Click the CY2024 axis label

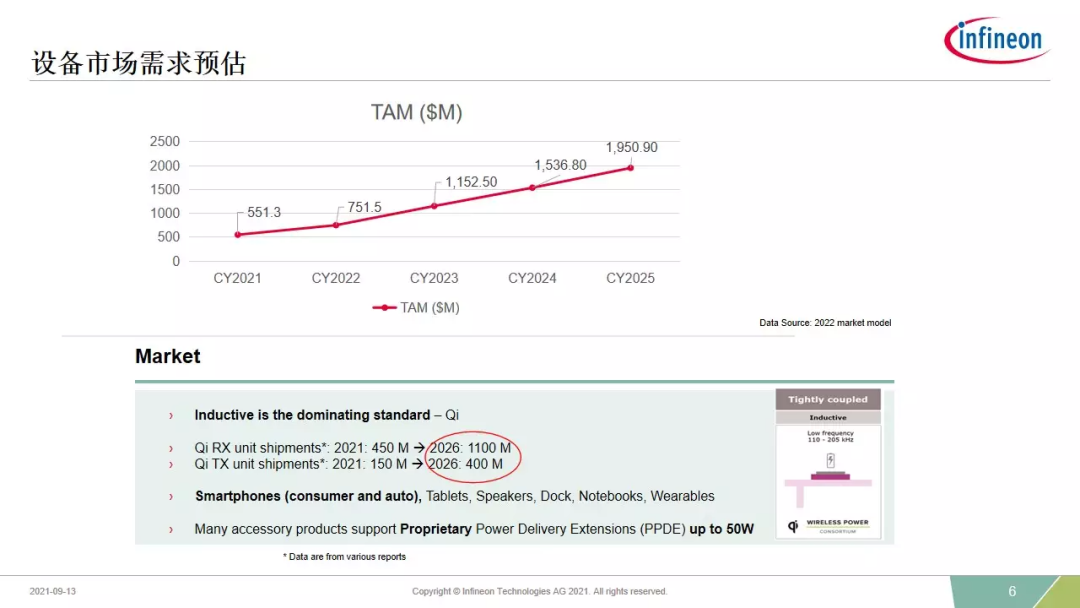532,278
